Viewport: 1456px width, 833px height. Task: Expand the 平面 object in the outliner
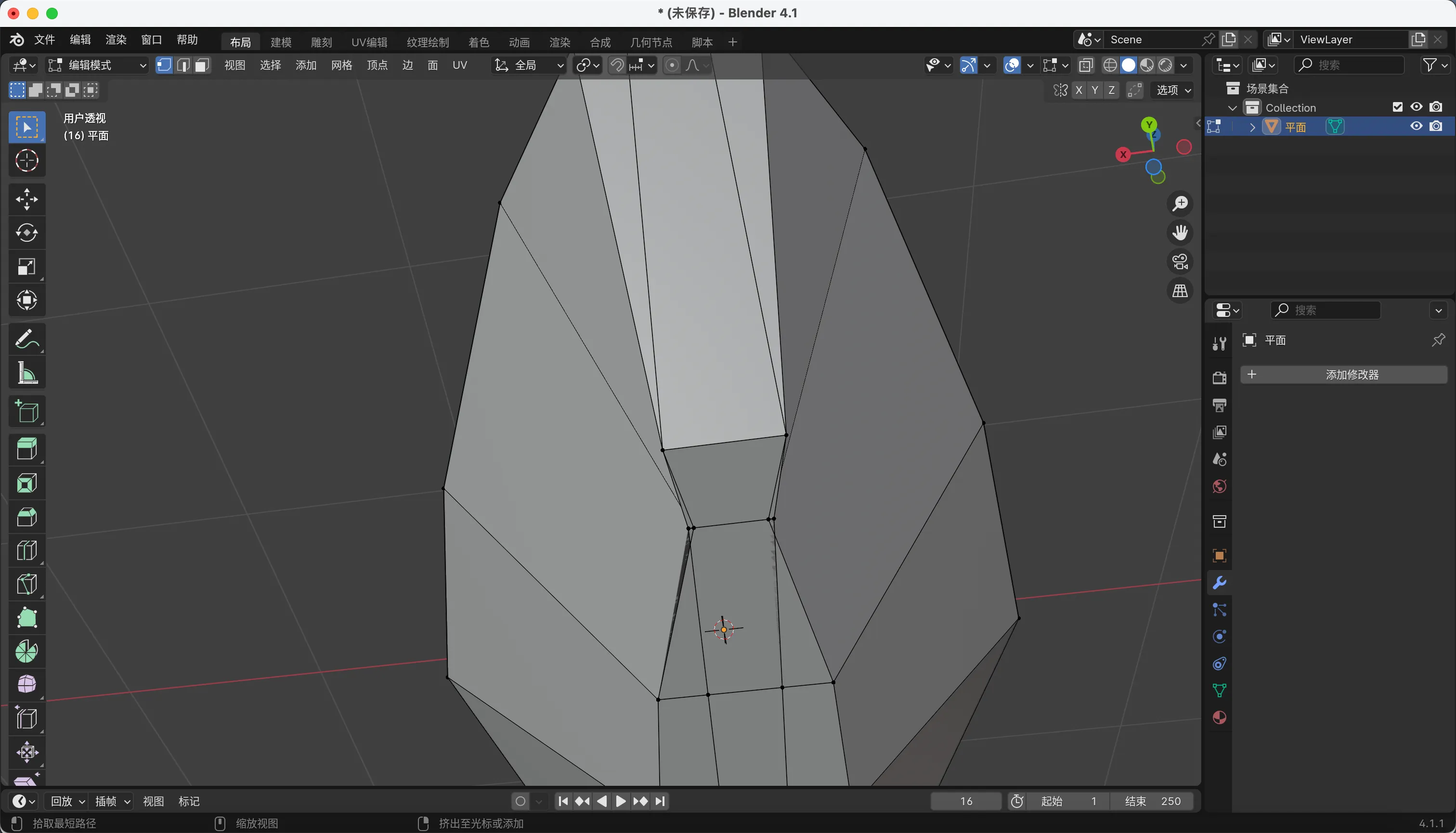tap(1252, 127)
